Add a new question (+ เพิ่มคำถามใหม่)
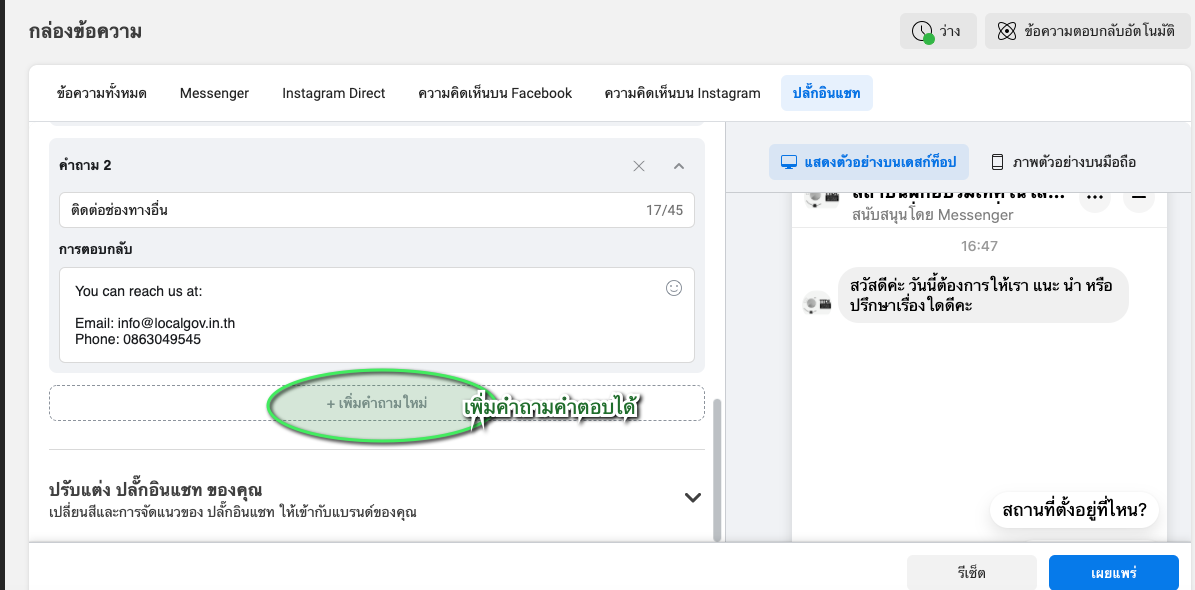Viewport: 1195px width, 590px height. pos(377,403)
